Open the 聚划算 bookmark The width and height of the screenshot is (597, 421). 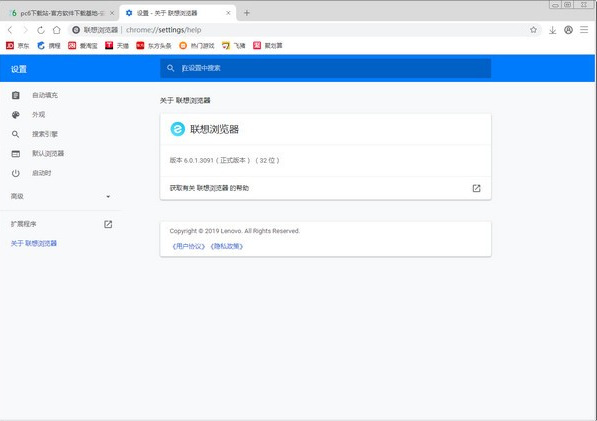coord(268,46)
